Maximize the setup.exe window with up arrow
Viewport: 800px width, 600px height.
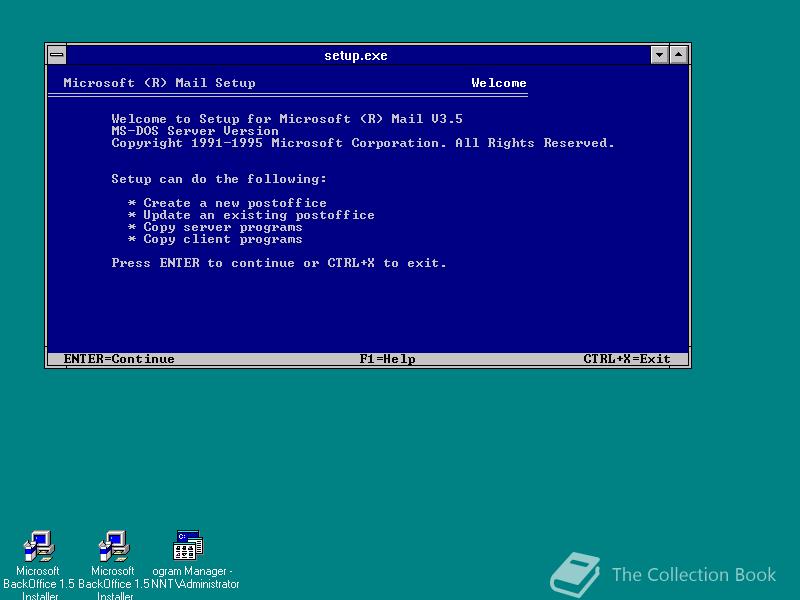click(679, 55)
